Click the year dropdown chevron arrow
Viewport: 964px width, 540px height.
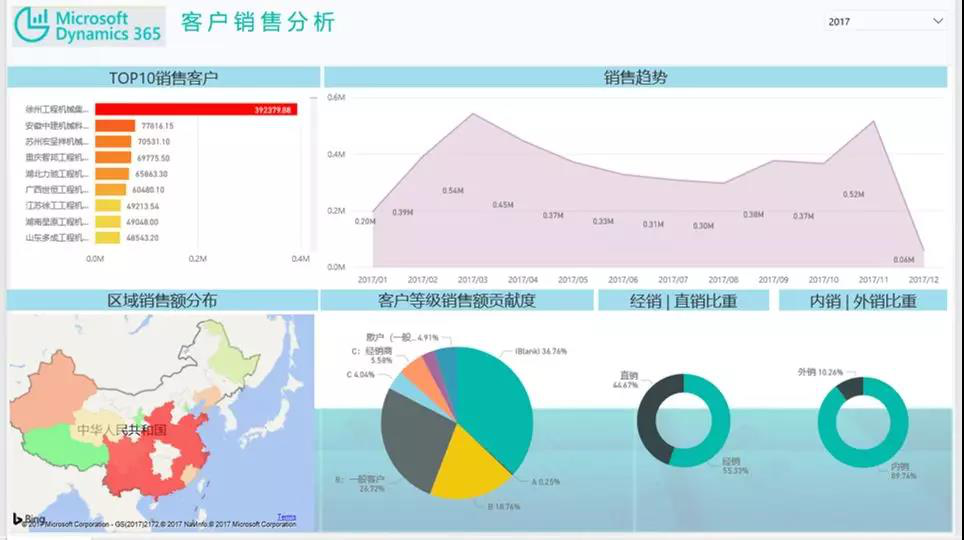(x=937, y=21)
